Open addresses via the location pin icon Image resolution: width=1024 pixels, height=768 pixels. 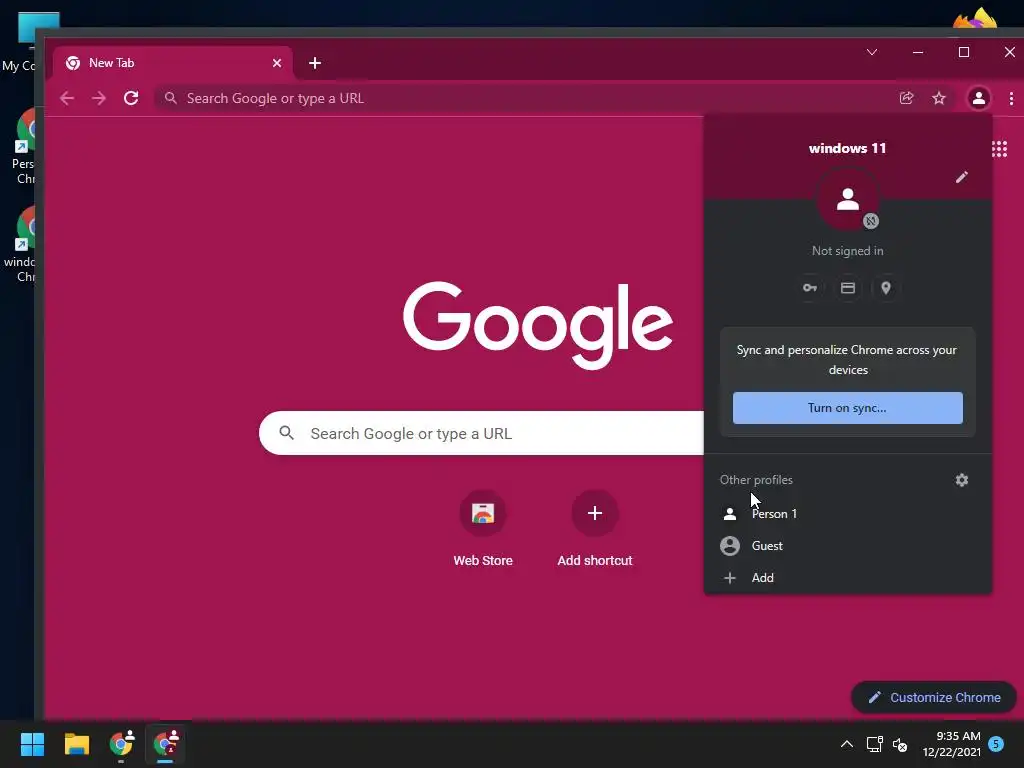click(886, 288)
